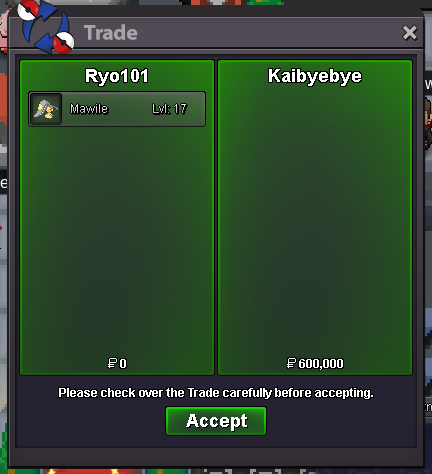This screenshot has height=474, width=432.
Task: Click the Mawile name label
Action: coord(89,109)
